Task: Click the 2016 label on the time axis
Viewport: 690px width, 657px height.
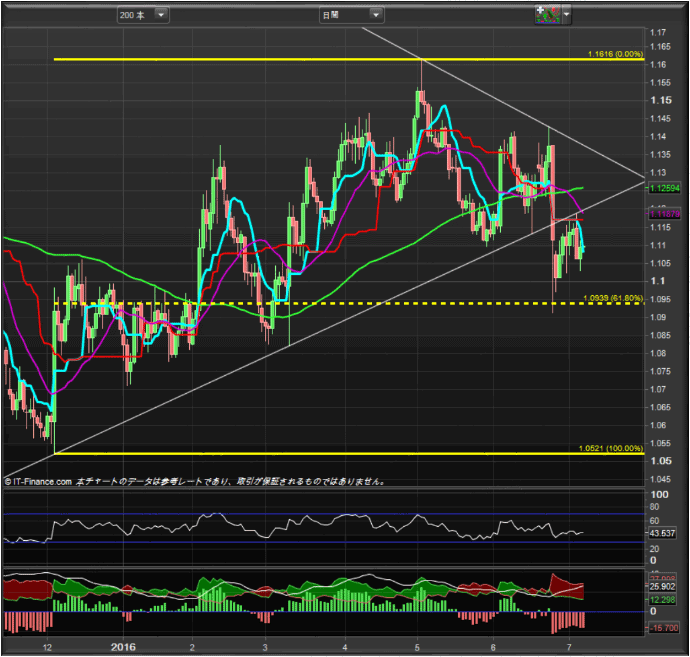Action: (123, 647)
